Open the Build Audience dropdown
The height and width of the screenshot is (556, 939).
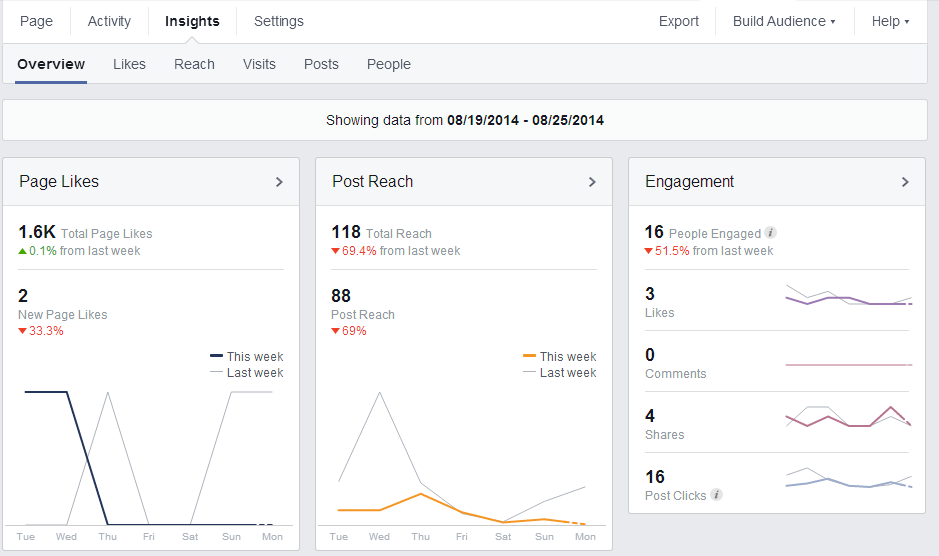coord(784,21)
